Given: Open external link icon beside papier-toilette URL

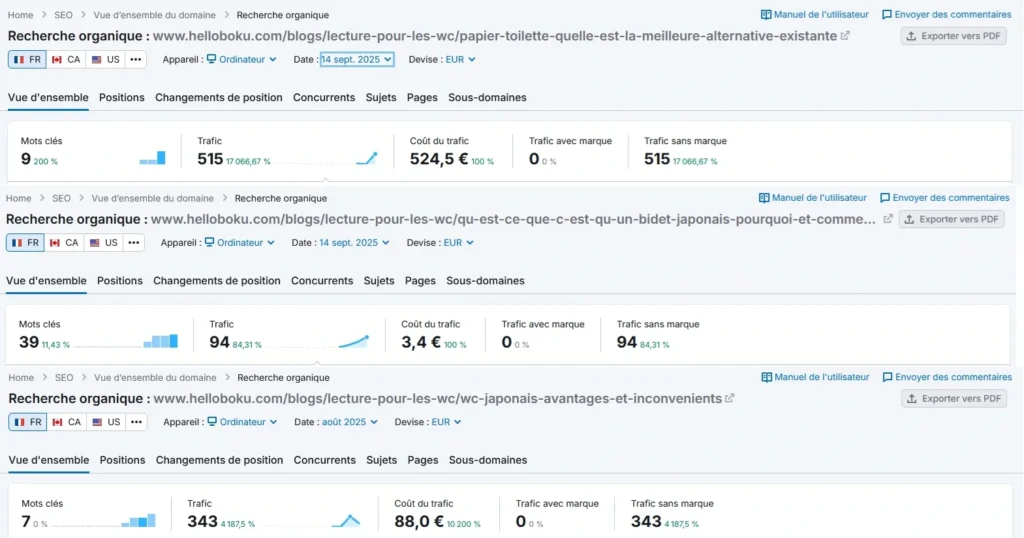Looking at the screenshot, I should point(845,36).
